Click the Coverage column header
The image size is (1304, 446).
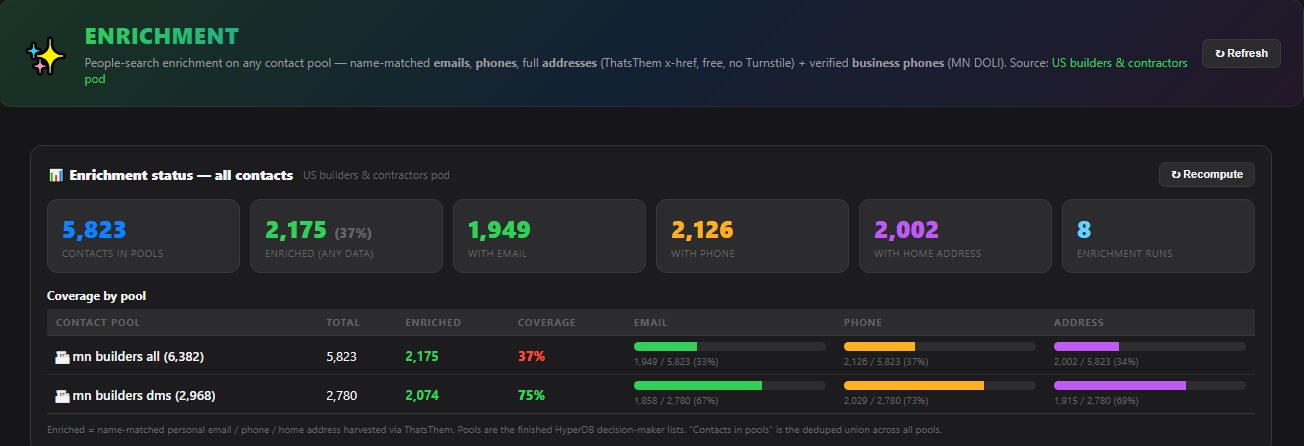click(546, 323)
